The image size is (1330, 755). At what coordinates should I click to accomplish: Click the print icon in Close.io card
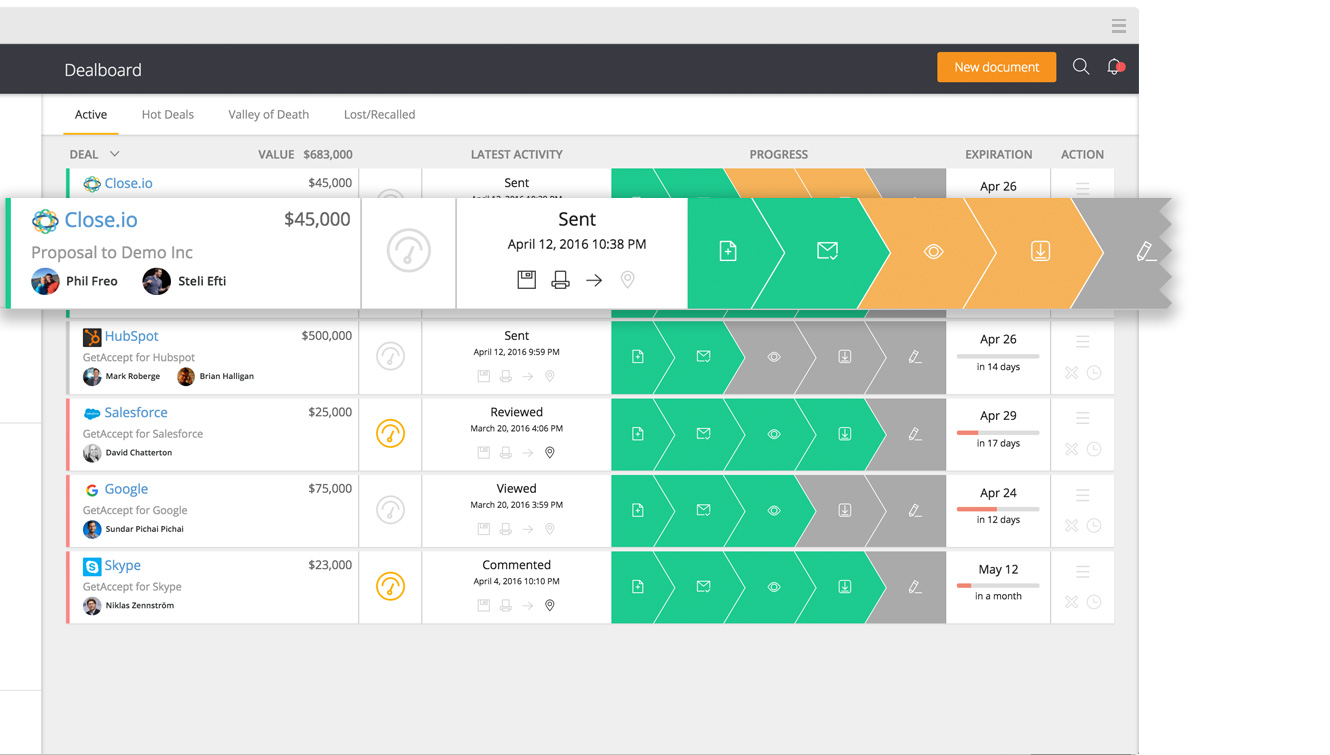pyautogui.click(x=560, y=280)
